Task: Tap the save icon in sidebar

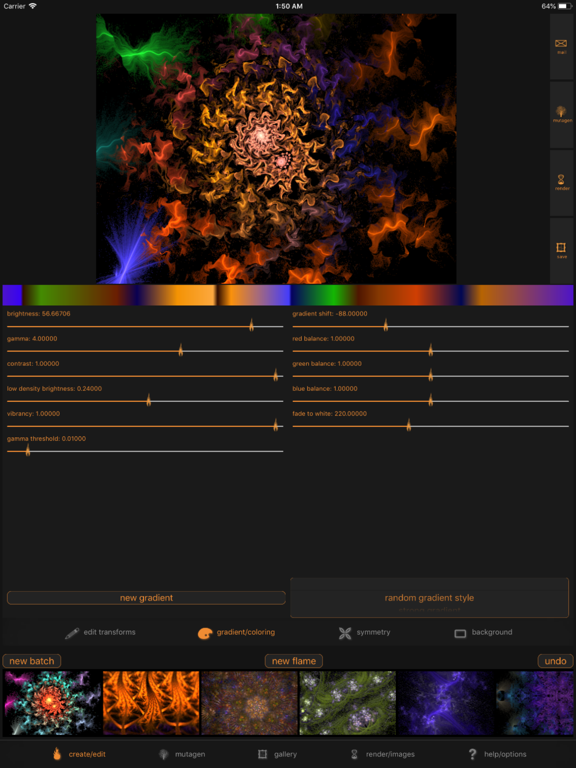Action: [x=561, y=248]
